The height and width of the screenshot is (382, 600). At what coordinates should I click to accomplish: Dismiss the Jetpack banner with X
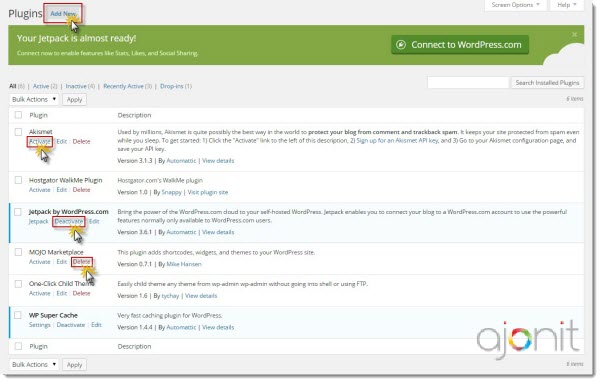click(574, 34)
